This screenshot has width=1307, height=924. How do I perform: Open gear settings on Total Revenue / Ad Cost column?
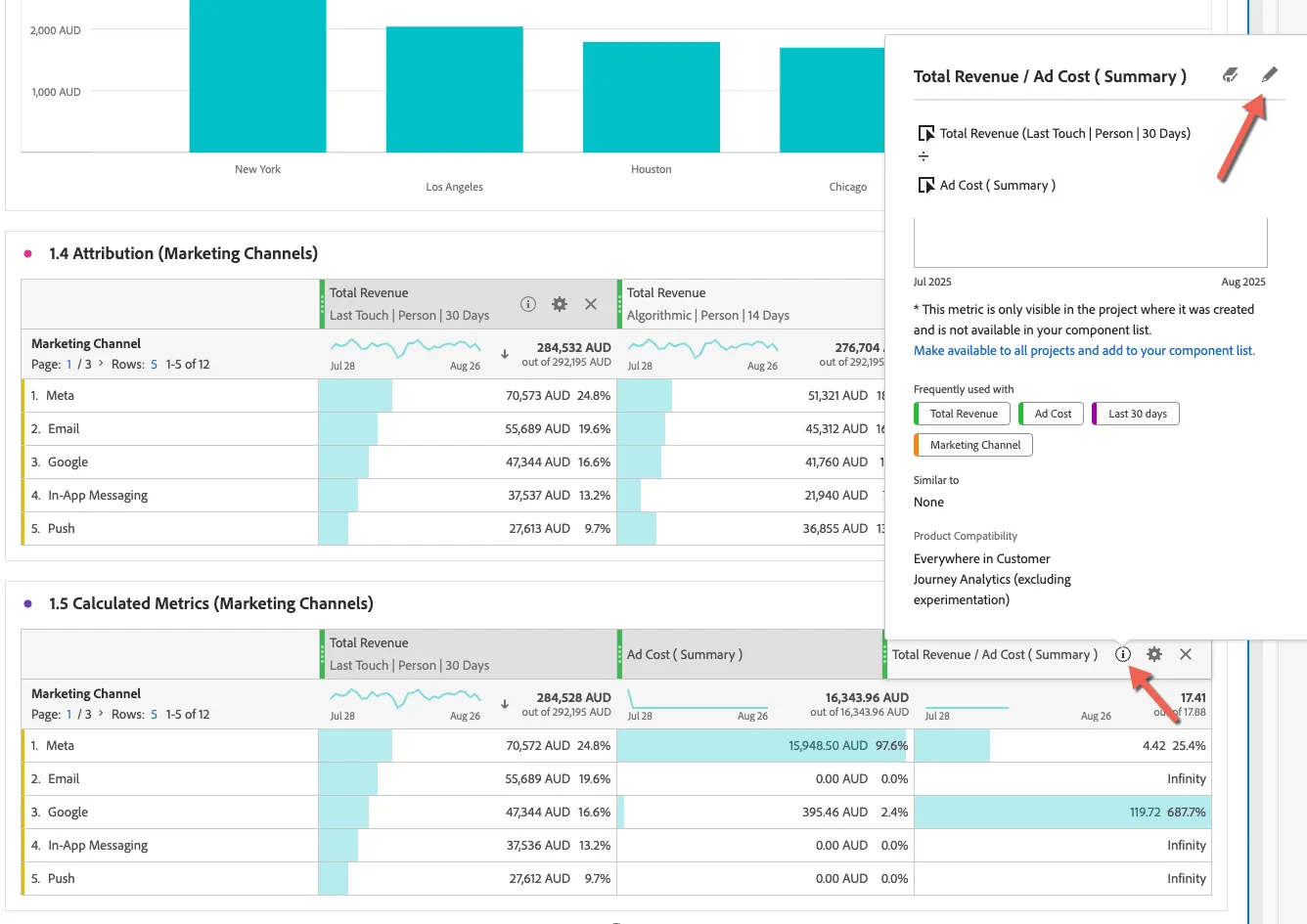pos(1154,654)
